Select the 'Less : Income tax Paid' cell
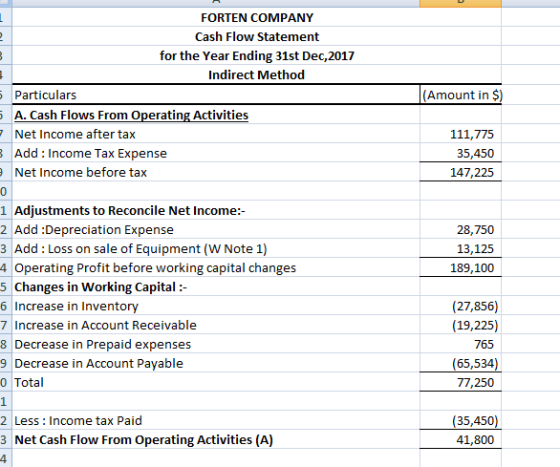The width and height of the screenshot is (560, 467). point(216,421)
